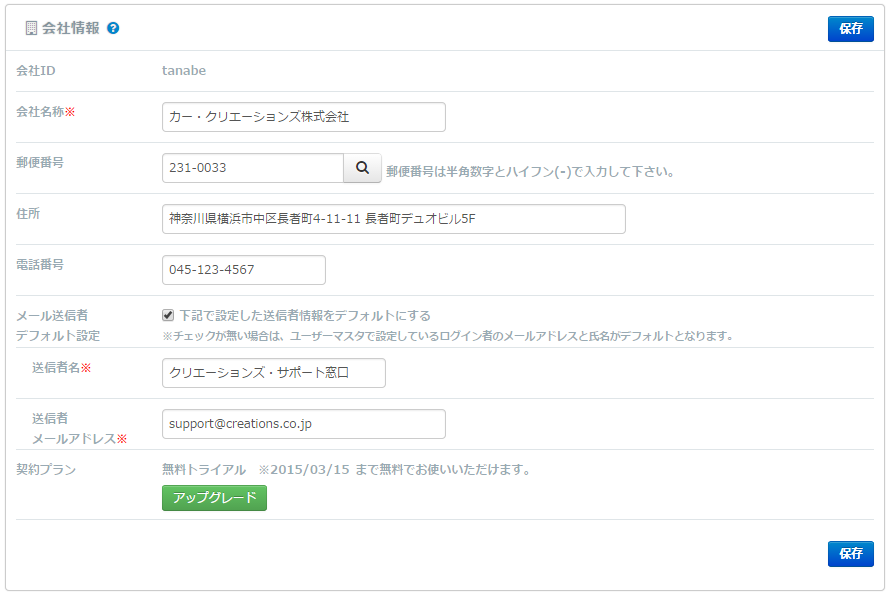The height and width of the screenshot is (596, 891).
Task: Click the メール送信者 デフォルト設定 label
Action: point(58,325)
